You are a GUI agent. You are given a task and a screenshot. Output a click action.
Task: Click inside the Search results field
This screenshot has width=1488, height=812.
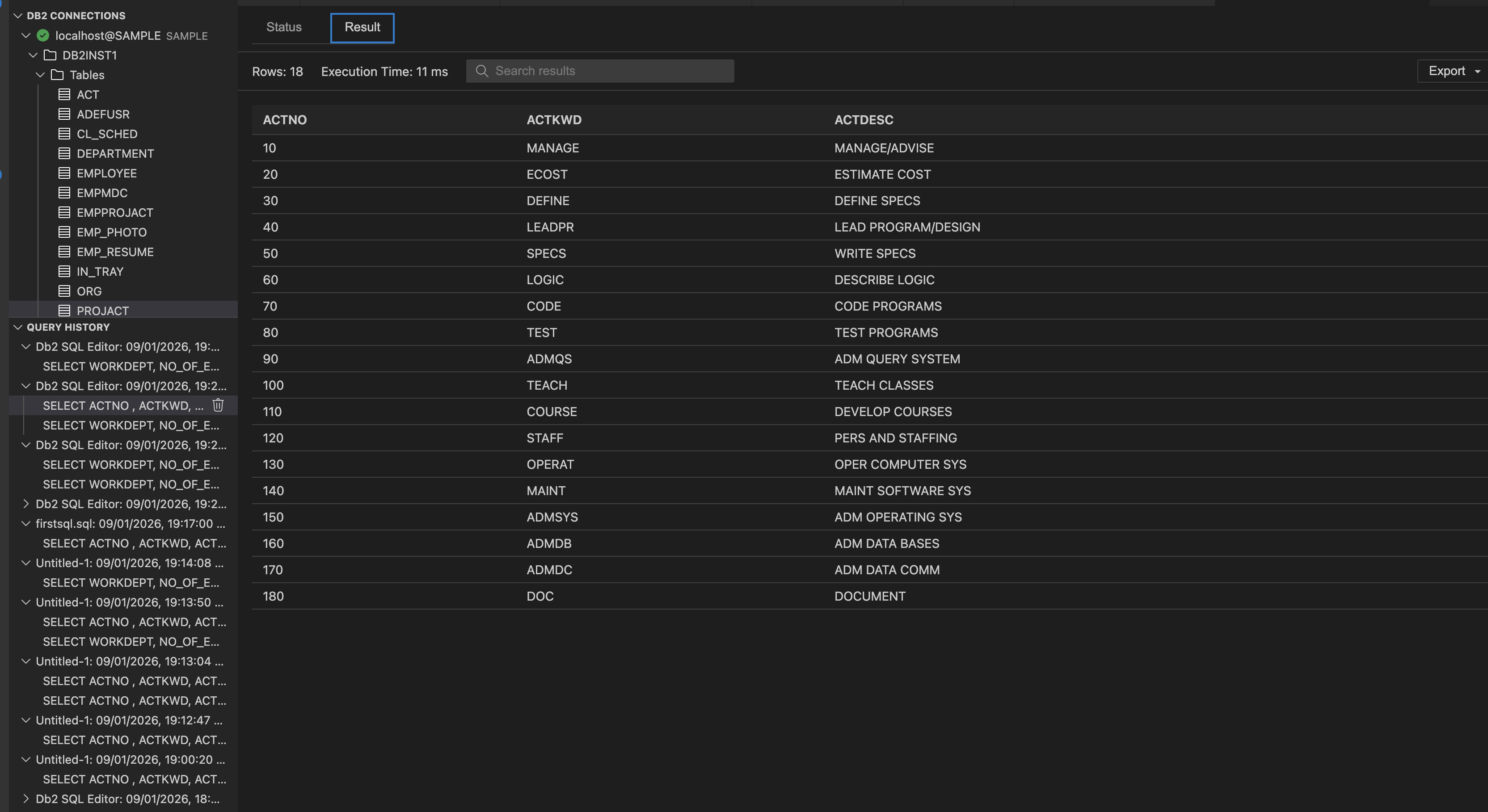(x=577, y=71)
